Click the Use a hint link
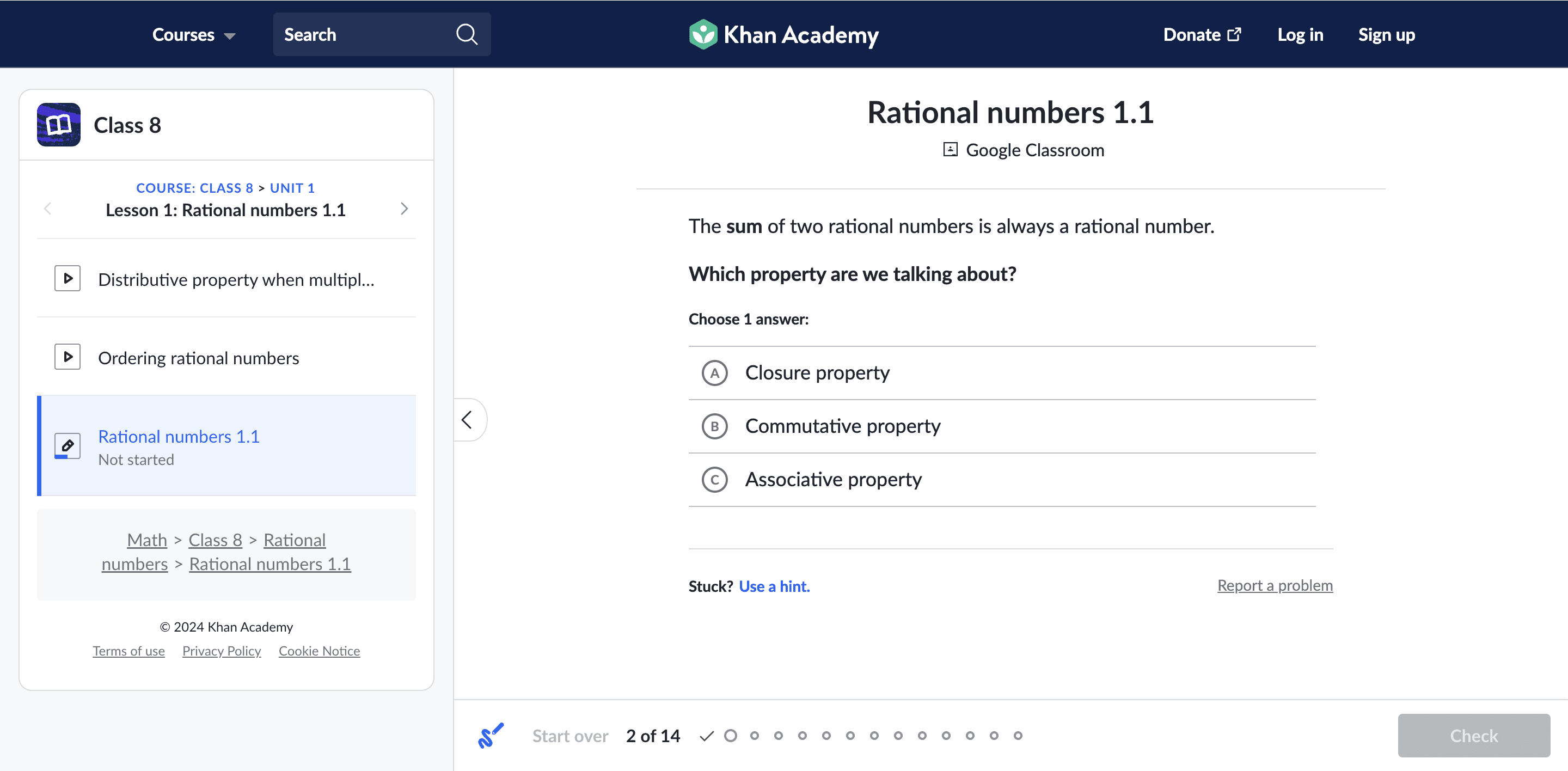Image resolution: width=1568 pixels, height=771 pixels. pos(774,586)
